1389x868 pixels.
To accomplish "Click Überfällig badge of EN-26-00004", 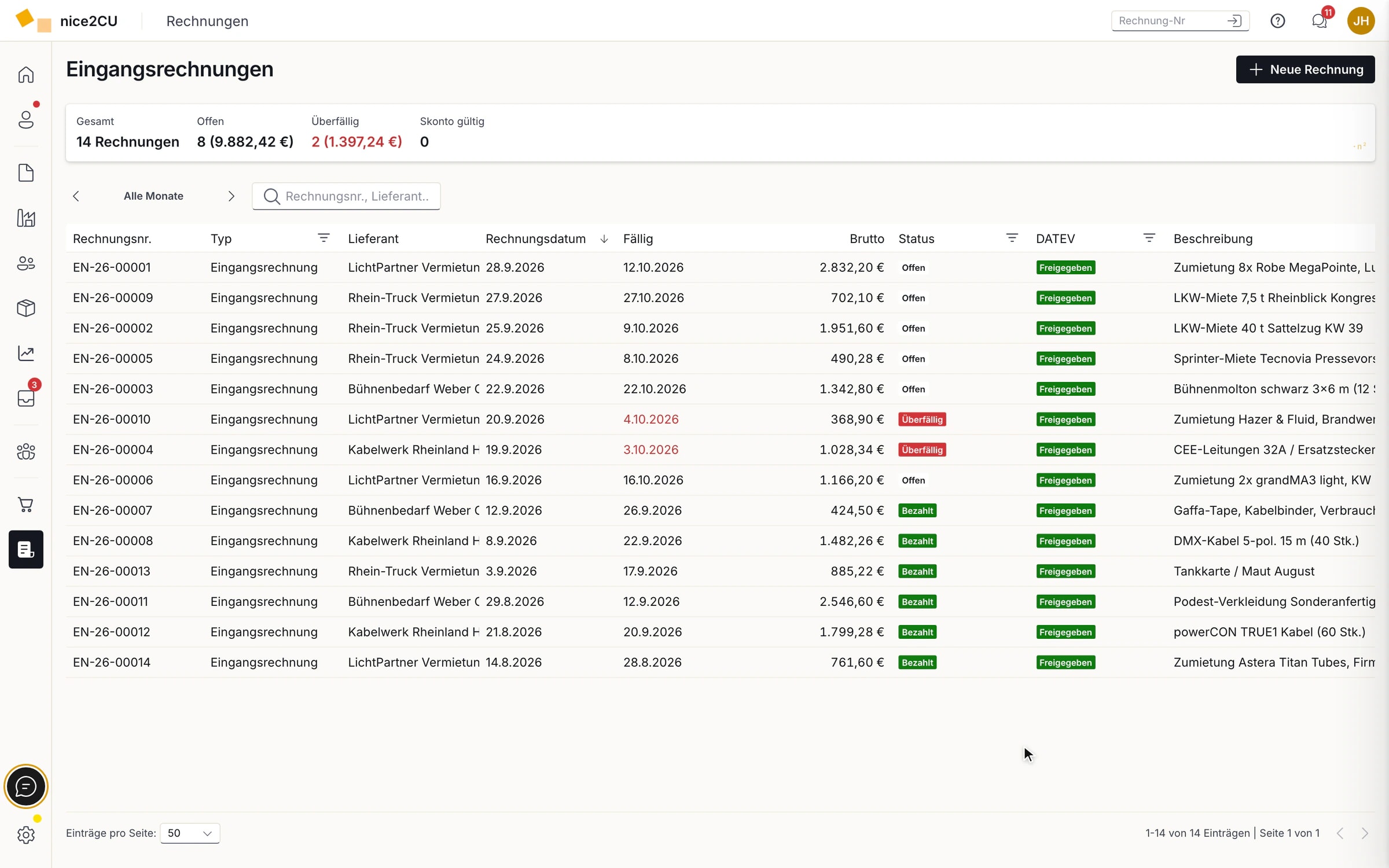I will (922, 450).
